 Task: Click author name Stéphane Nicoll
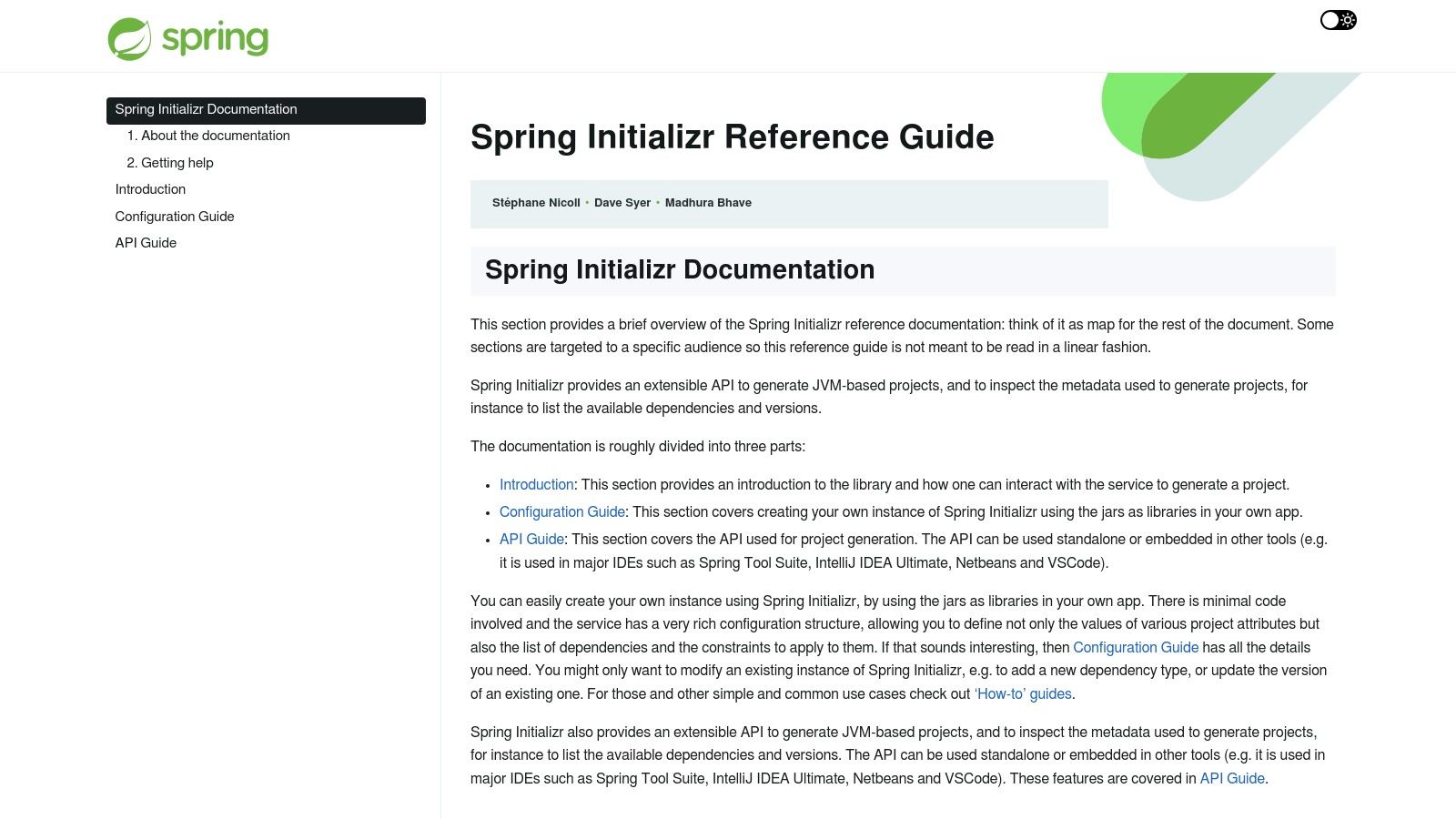point(535,202)
